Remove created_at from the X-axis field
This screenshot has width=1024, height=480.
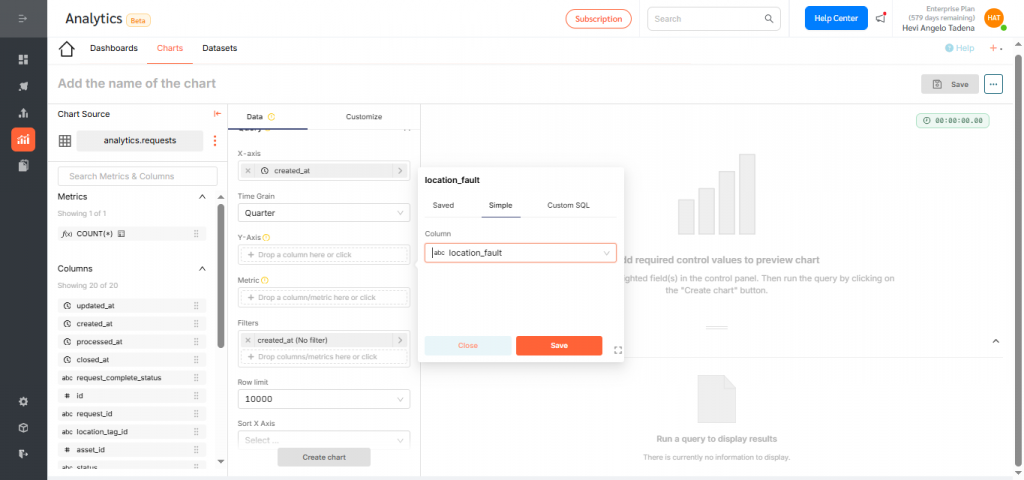click(x=248, y=171)
